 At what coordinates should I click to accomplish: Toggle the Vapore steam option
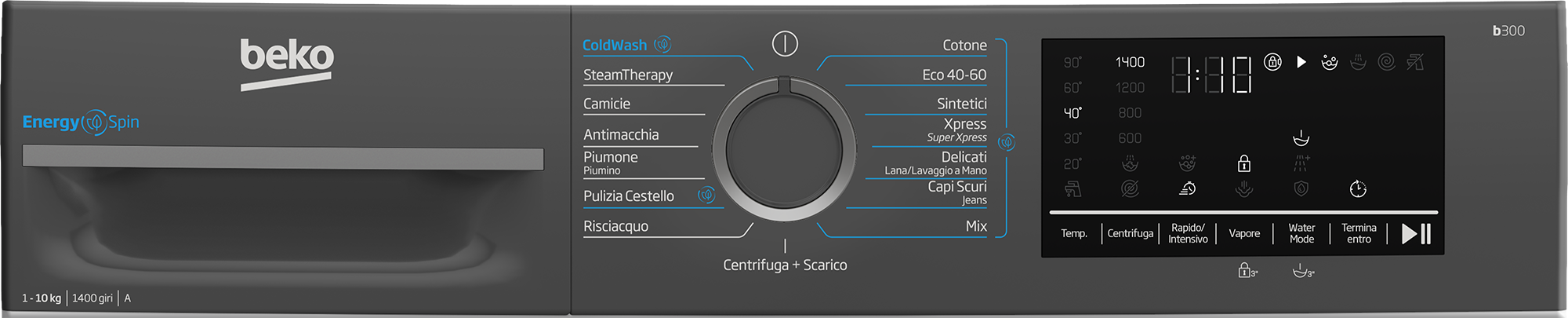coord(1244,233)
